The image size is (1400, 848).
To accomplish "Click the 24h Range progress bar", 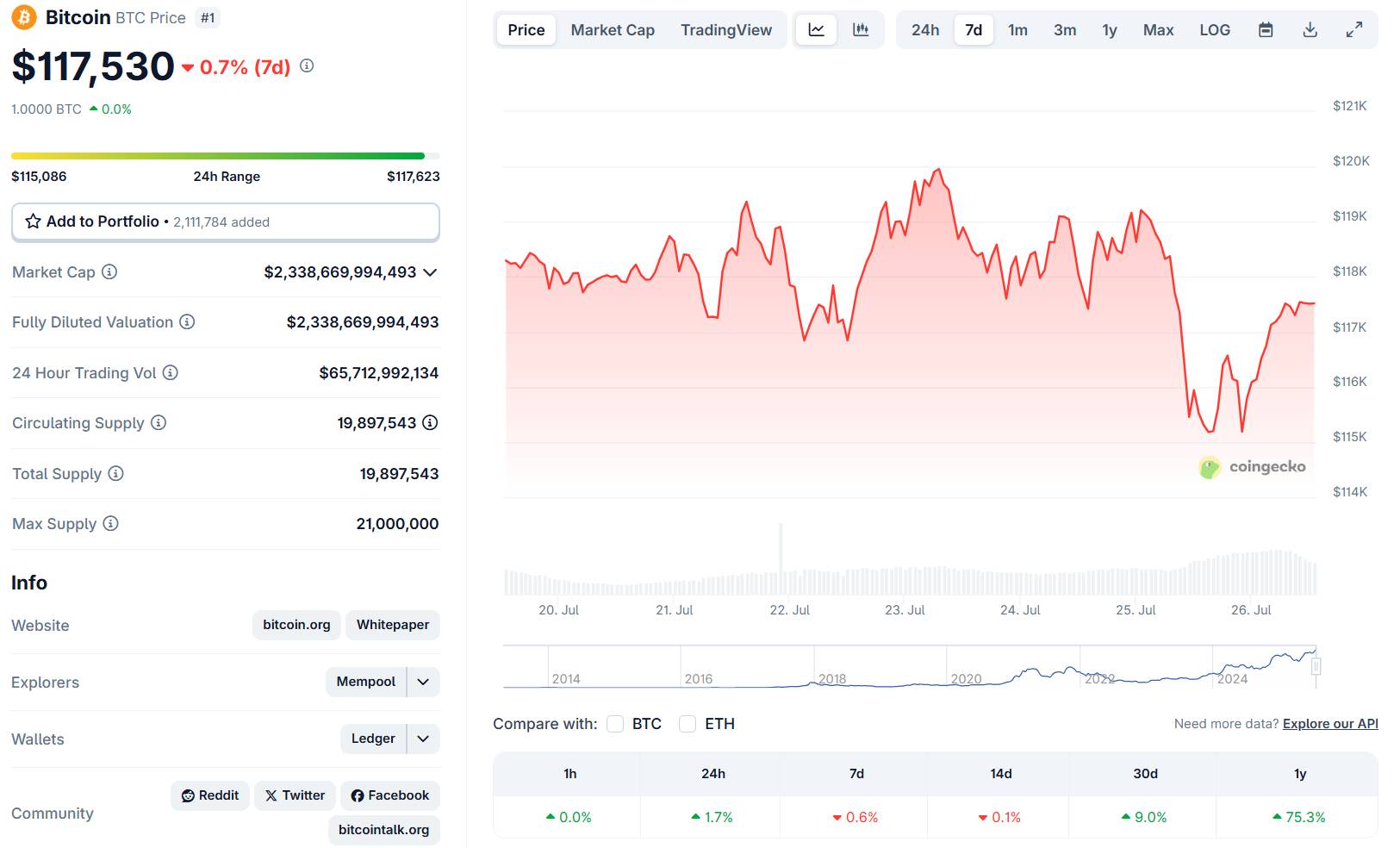I will pos(226,156).
